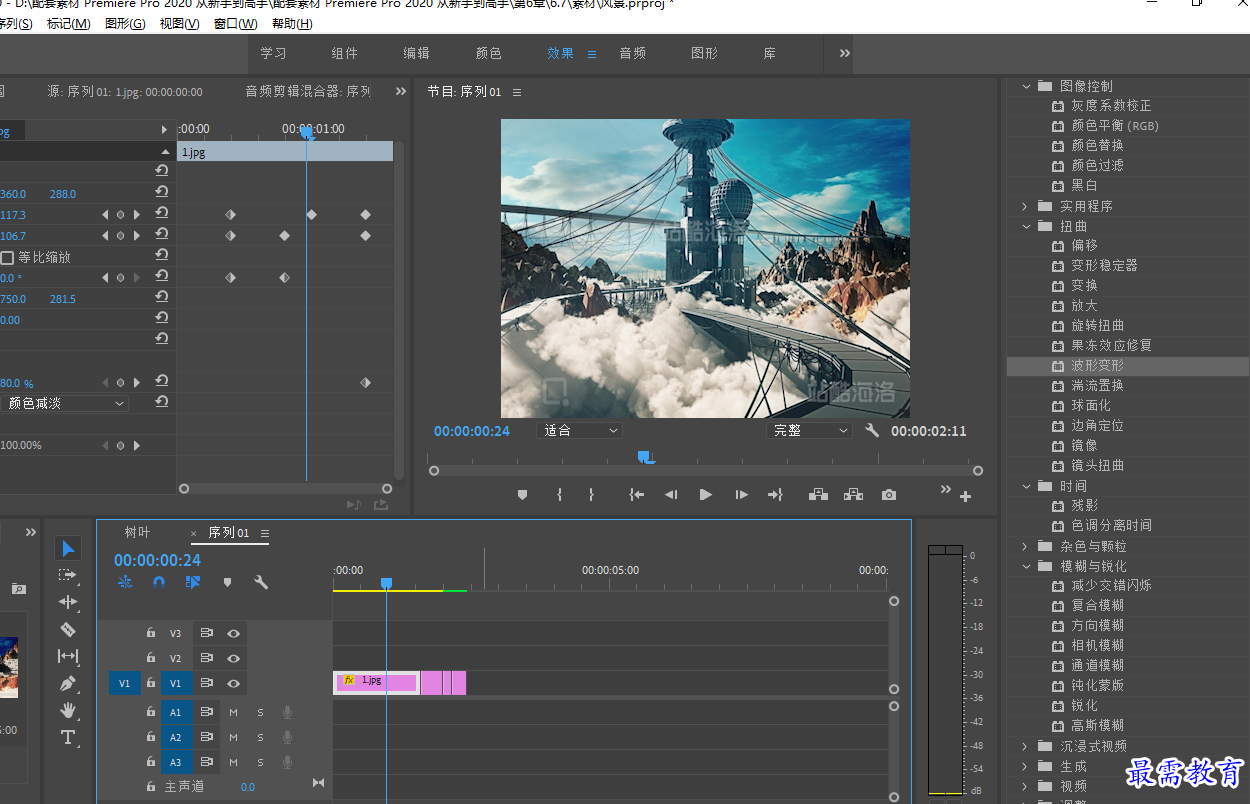The width and height of the screenshot is (1250, 804).
Task: Show more workspaces with double chevron
Action: coord(845,53)
